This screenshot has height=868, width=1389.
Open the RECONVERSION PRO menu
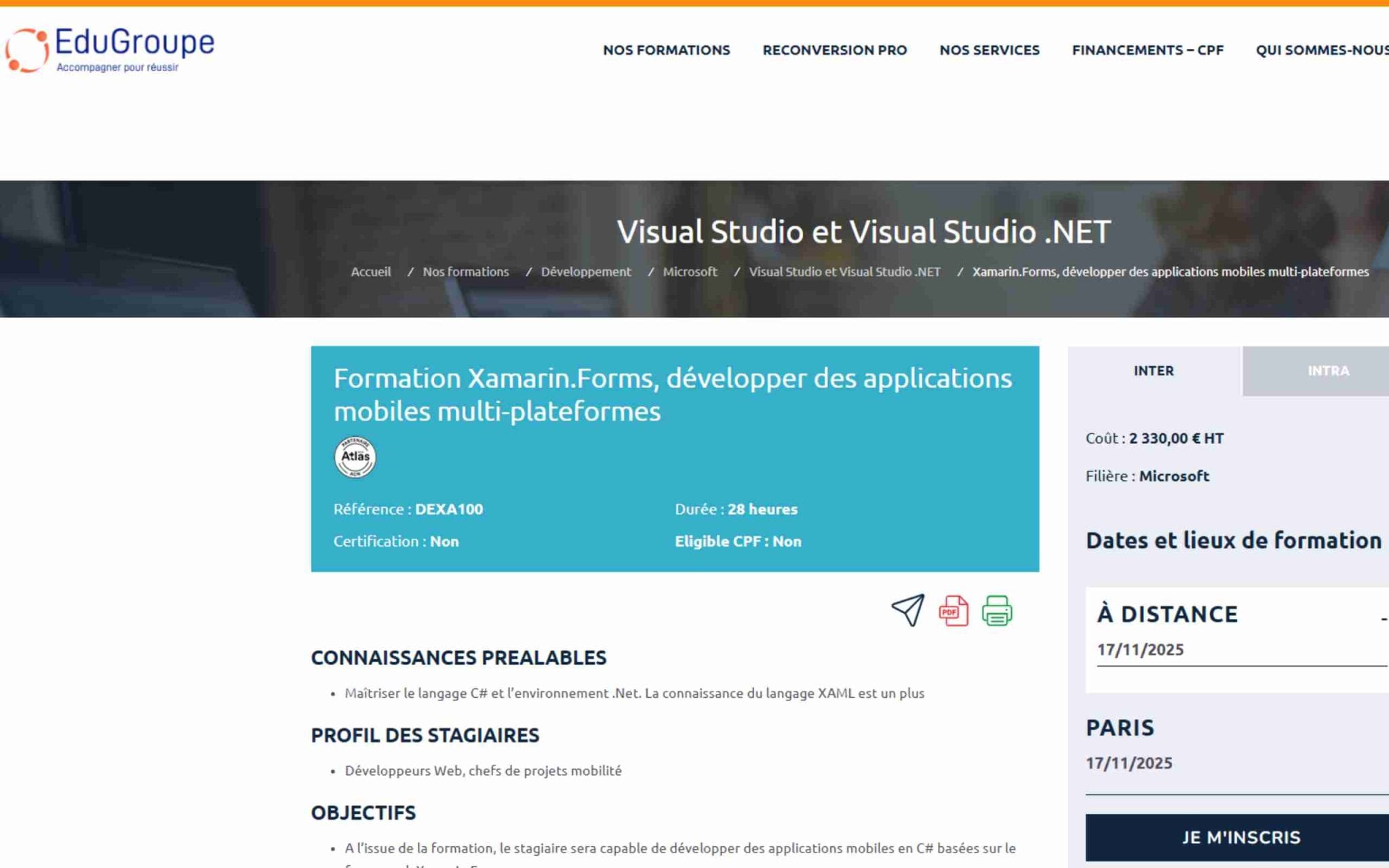pyautogui.click(x=834, y=50)
